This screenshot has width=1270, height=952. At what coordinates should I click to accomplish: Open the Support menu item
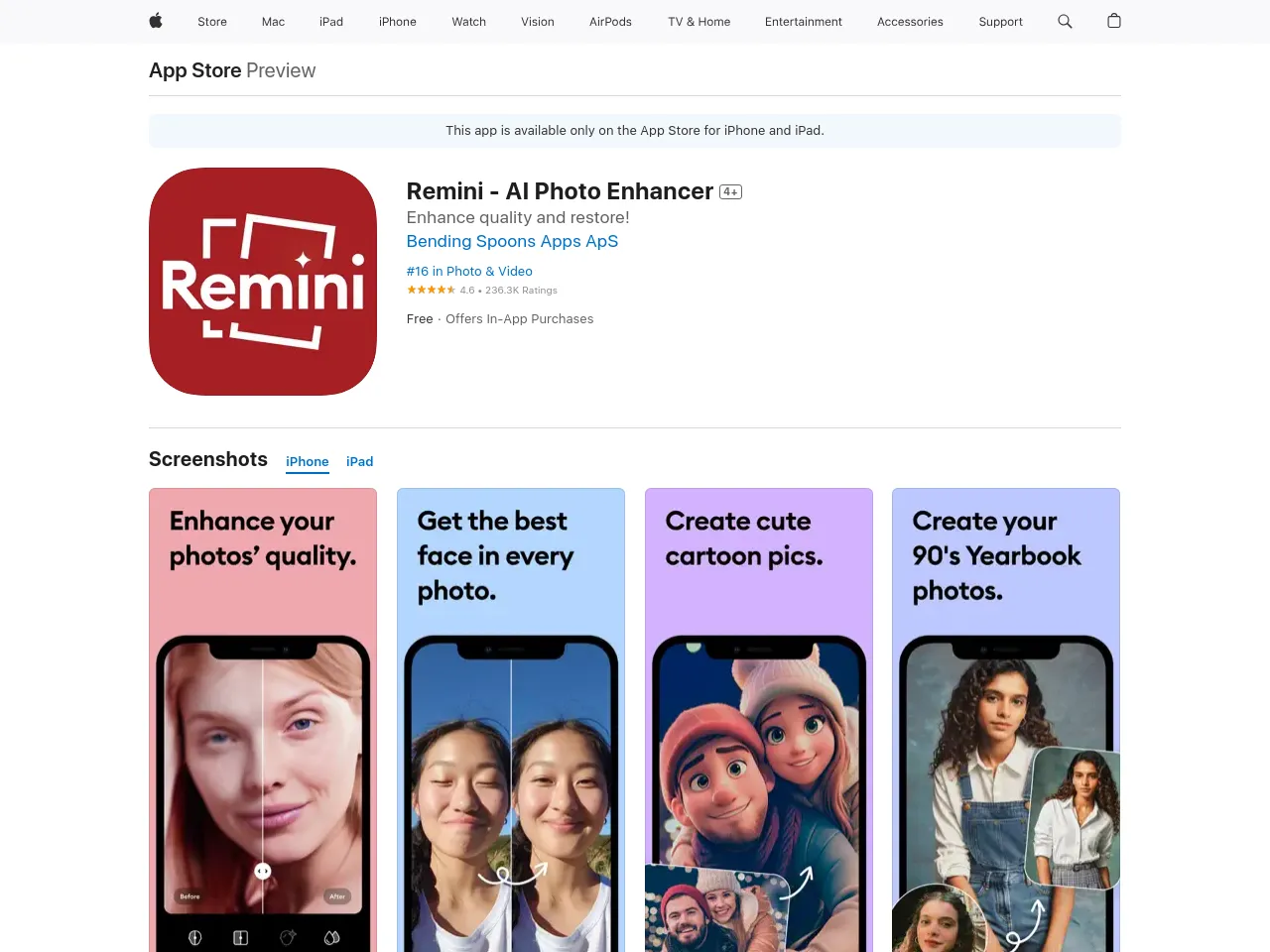[x=1000, y=22]
